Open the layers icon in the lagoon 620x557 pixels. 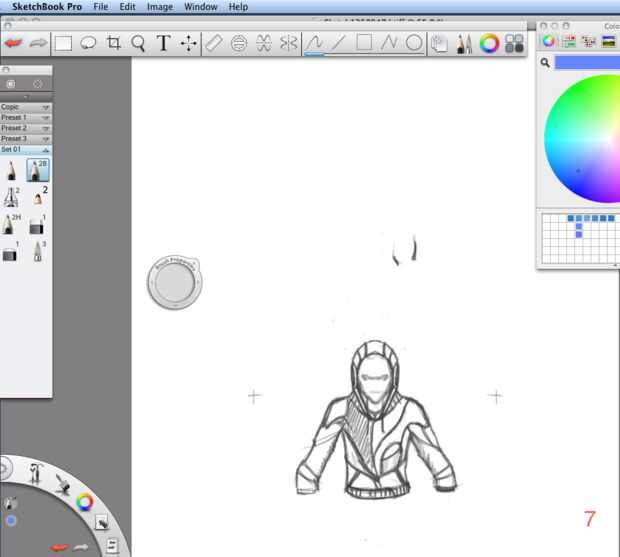(x=102, y=523)
